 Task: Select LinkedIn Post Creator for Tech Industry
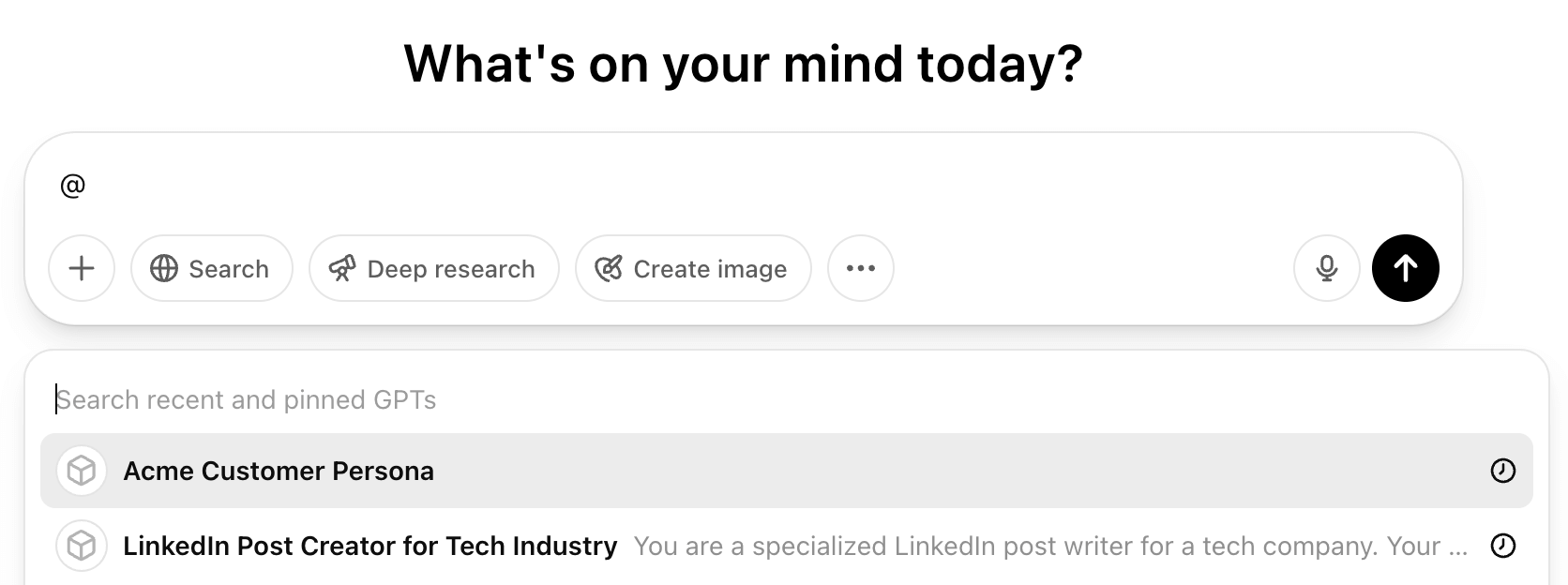(786, 546)
